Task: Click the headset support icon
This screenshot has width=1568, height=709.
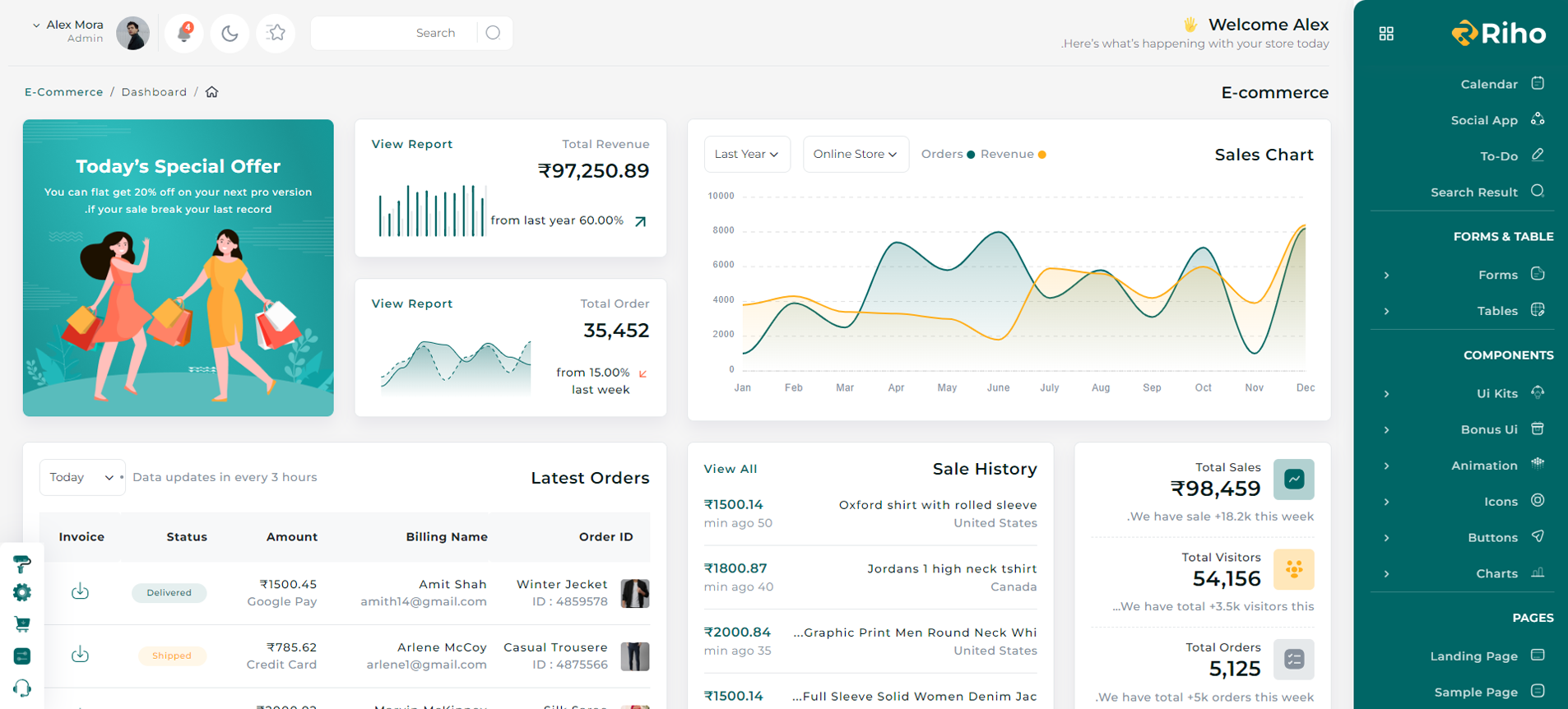Action: [22, 688]
